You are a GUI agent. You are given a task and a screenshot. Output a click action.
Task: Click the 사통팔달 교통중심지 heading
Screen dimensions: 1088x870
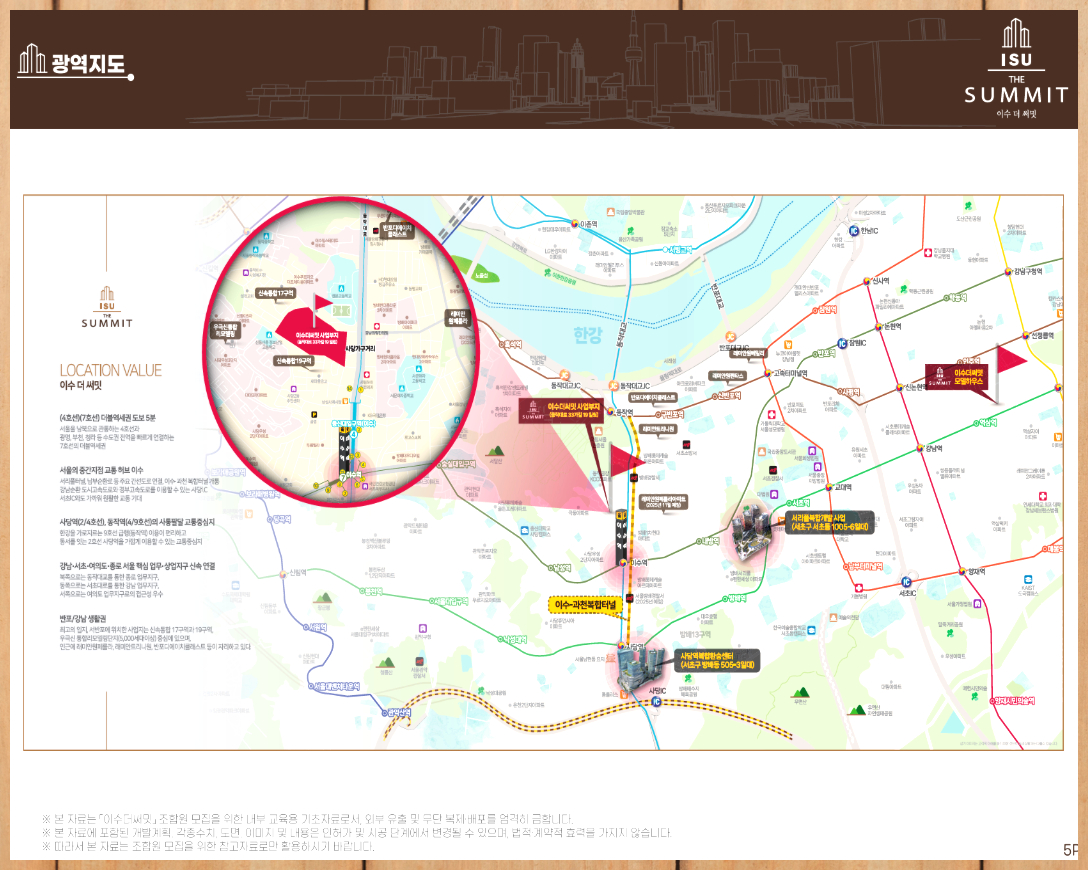tap(137, 522)
